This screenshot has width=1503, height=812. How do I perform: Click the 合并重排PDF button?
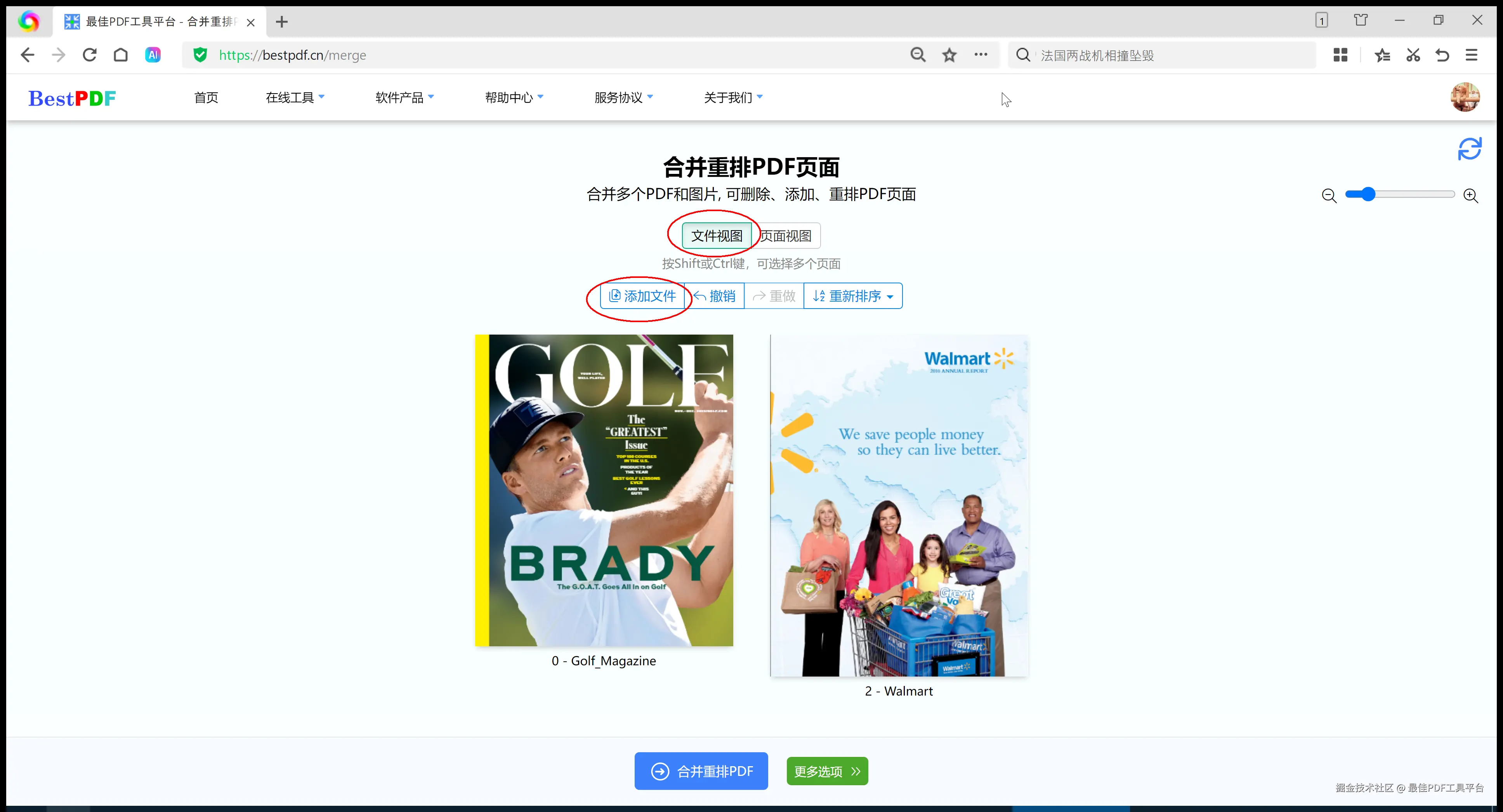701,771
